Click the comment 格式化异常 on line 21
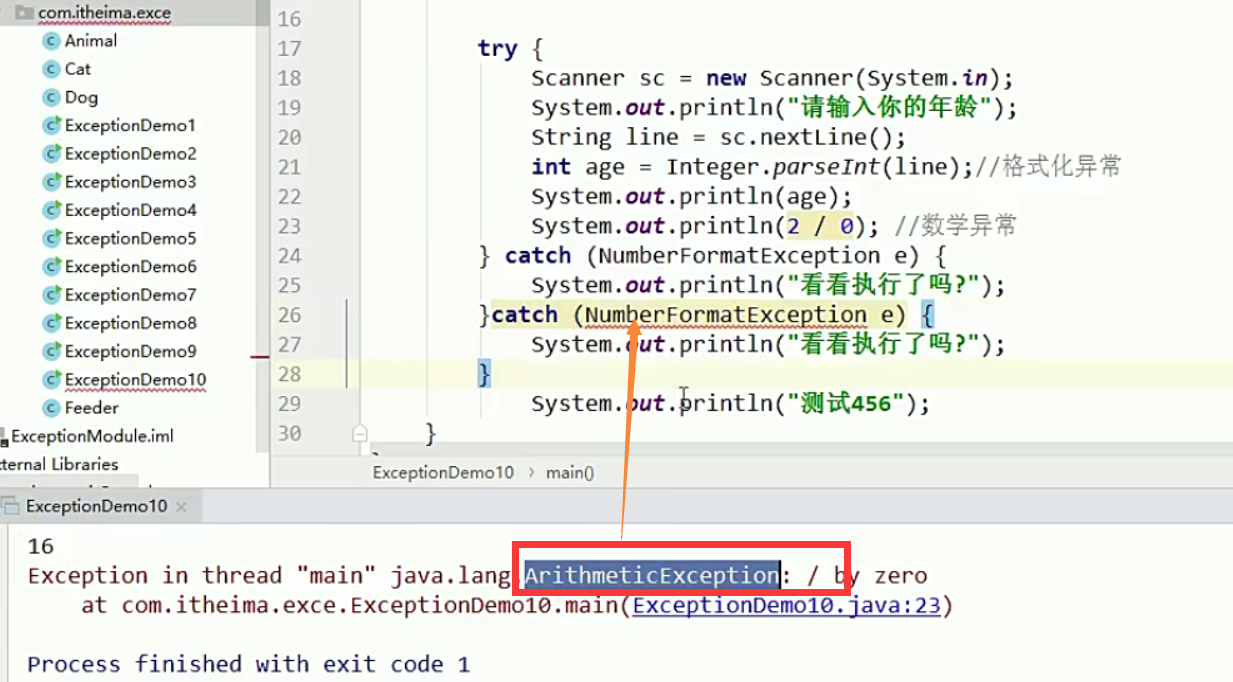 (x=1048, y=167)
